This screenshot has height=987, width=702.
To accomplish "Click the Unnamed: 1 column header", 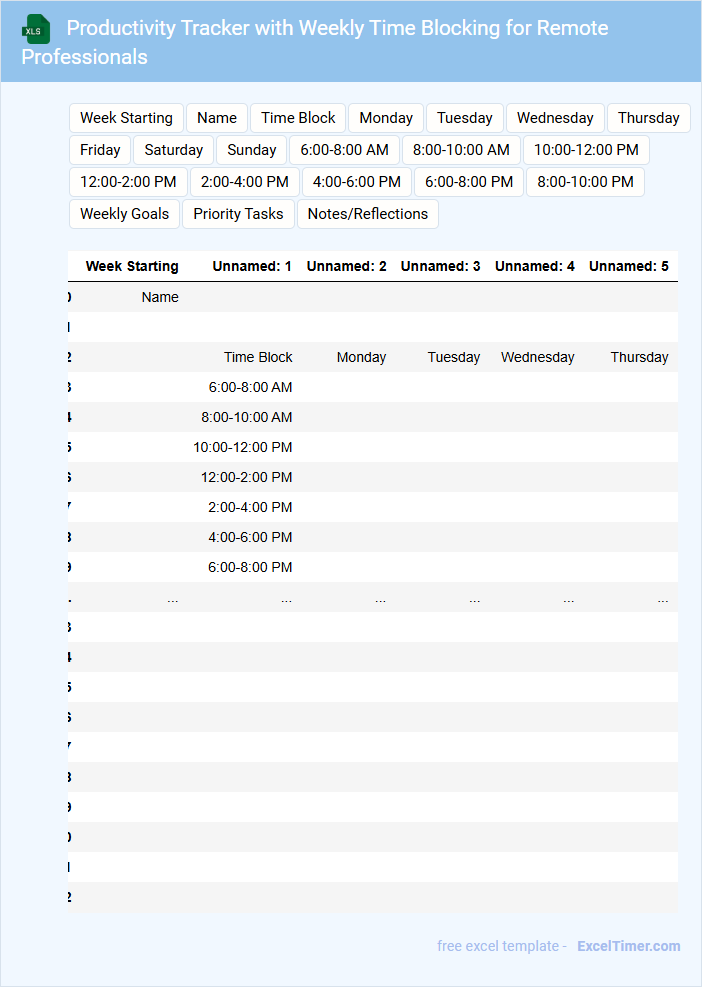I will 252,266.
